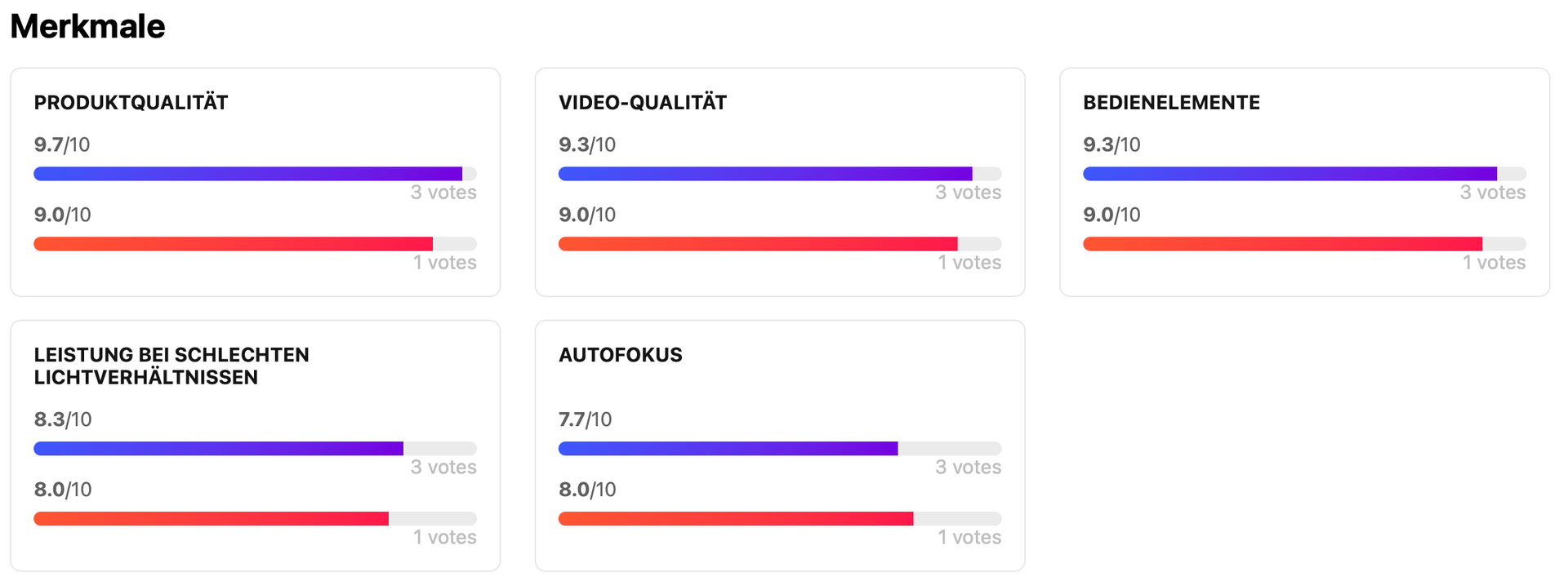Click "1 votes" in the Autofokus card
The width and height of the screenshot is (1568, 581).
pos(969,538)
